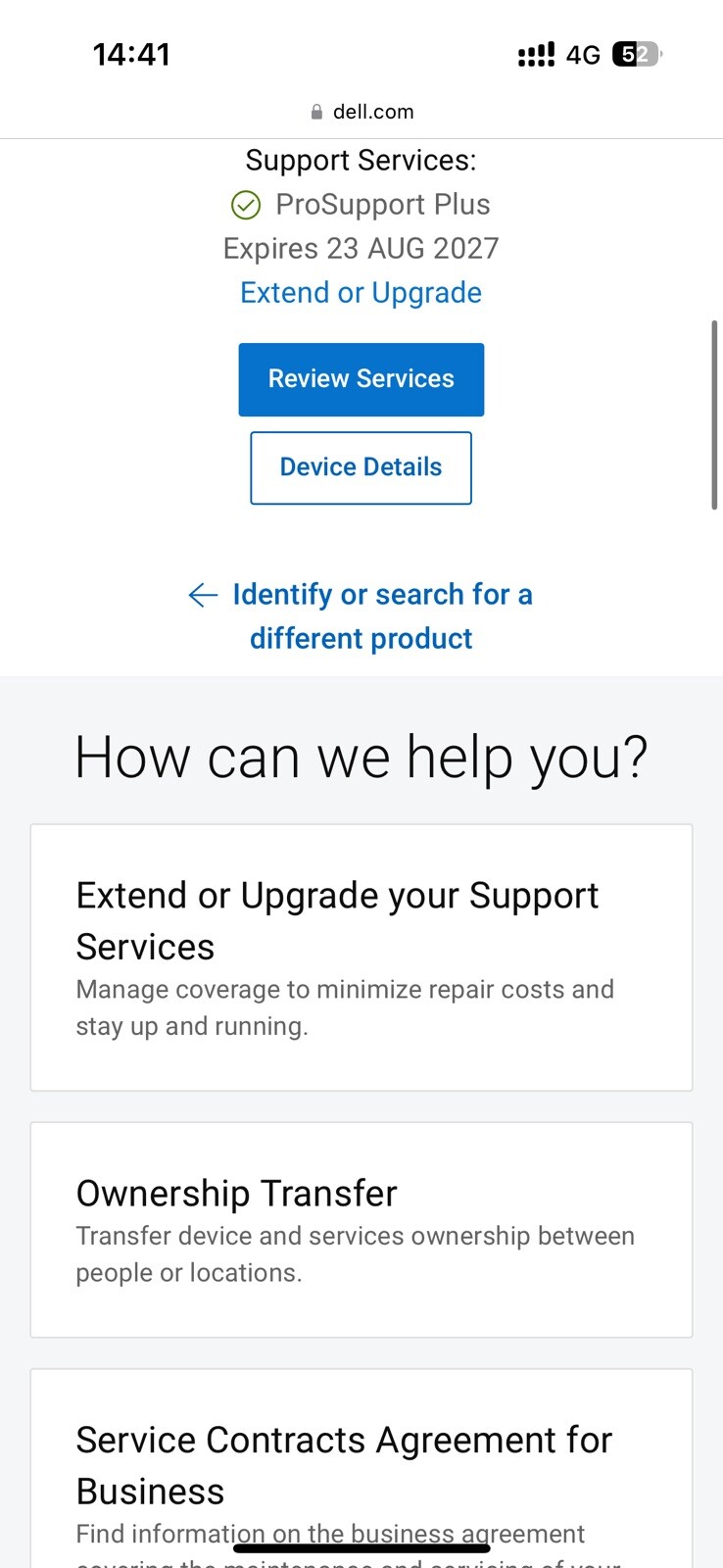The width and height of the screenshot is (723, 1568).
Task: Open the Ownership Transfer card
Action: coord(361,1230)
